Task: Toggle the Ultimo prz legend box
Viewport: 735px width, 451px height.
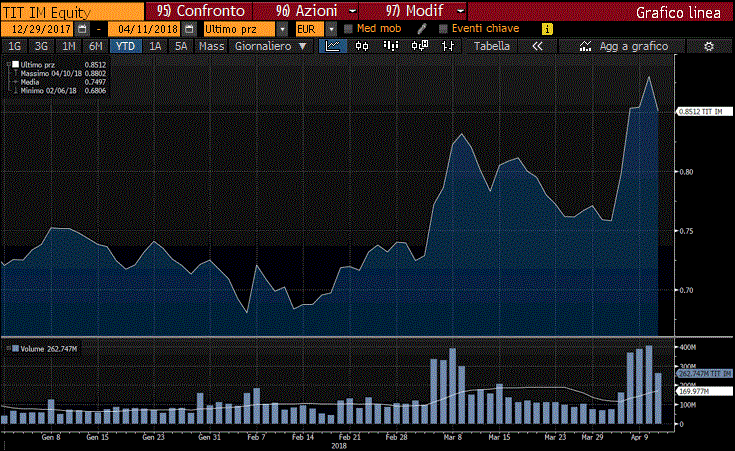Action: pos(15,65)
